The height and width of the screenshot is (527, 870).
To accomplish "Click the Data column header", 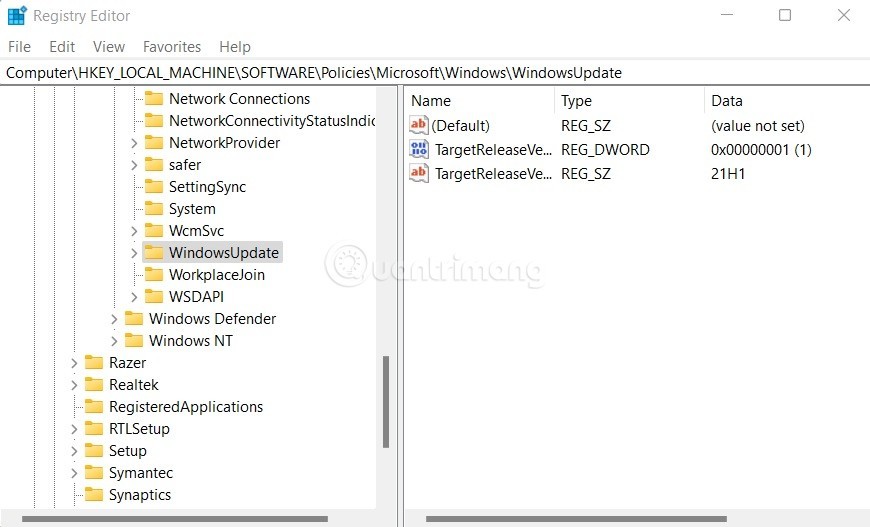I will tap(727, 101).
